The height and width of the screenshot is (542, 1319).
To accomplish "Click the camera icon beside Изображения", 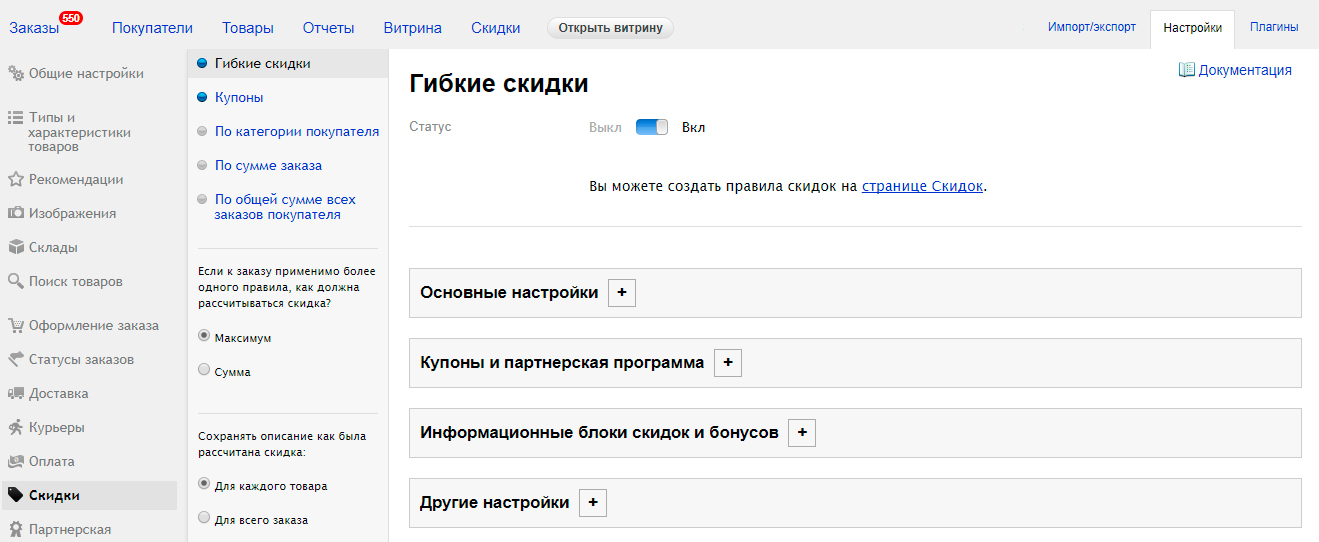I will [16, 214].
